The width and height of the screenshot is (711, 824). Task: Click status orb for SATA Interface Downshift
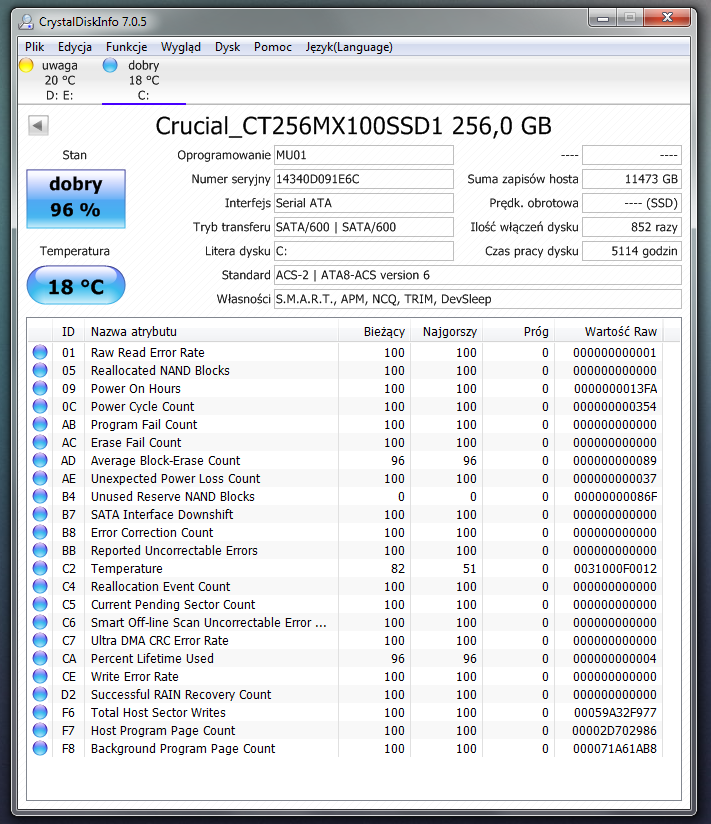tap(40, 514)
